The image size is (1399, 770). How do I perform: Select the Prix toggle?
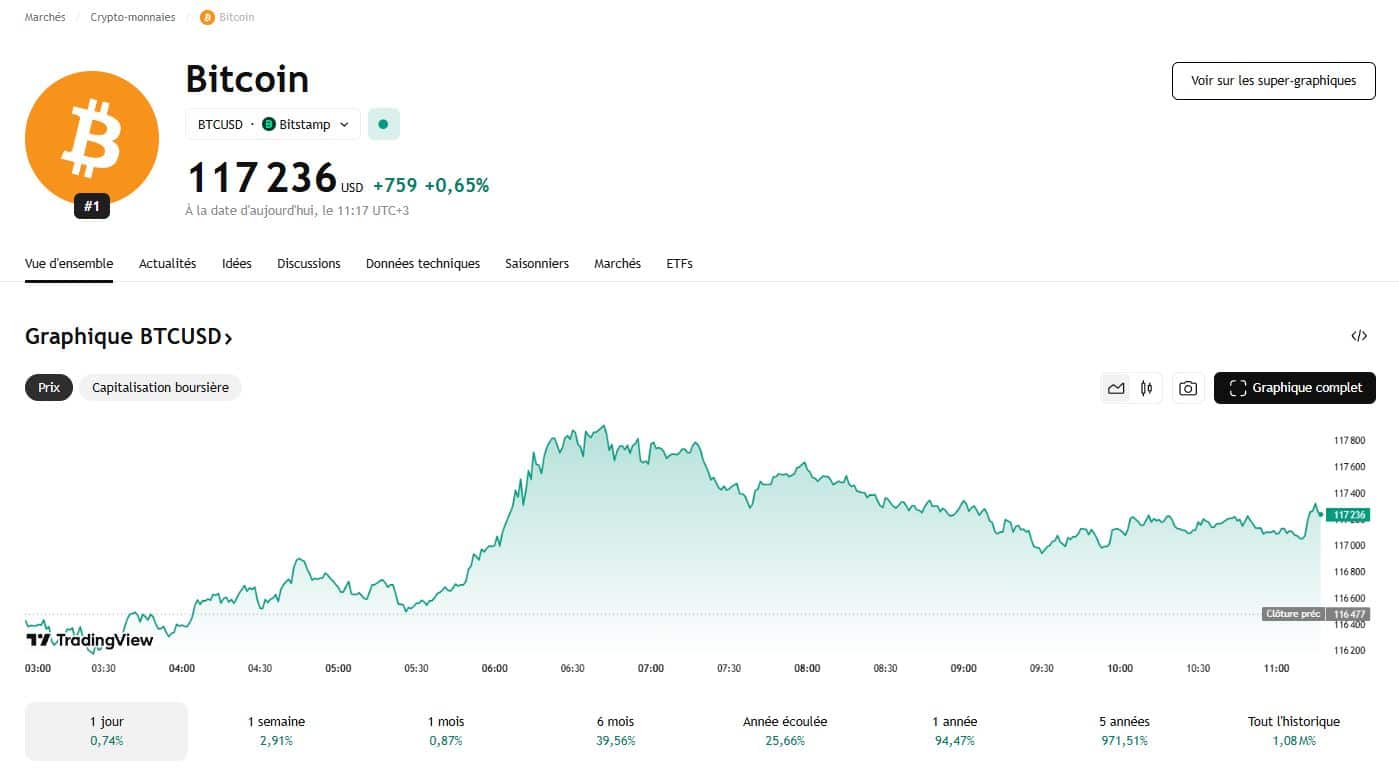pyautogui.click(x=49, y=387)
